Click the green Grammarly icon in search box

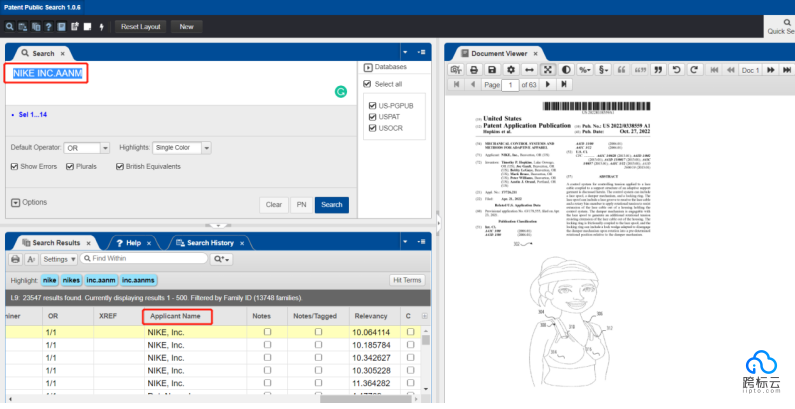341,92
